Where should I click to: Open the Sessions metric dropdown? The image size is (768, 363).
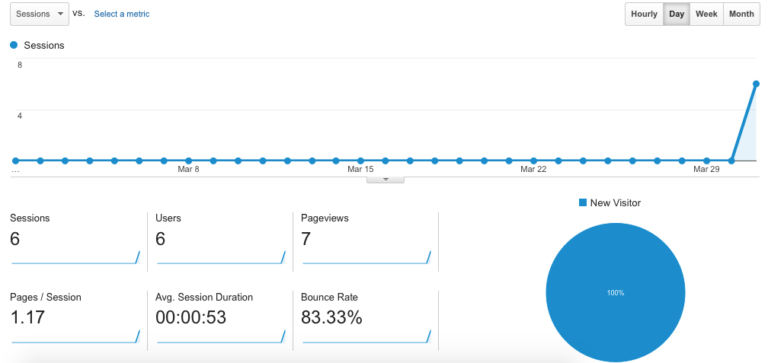[x=39, y=14]
